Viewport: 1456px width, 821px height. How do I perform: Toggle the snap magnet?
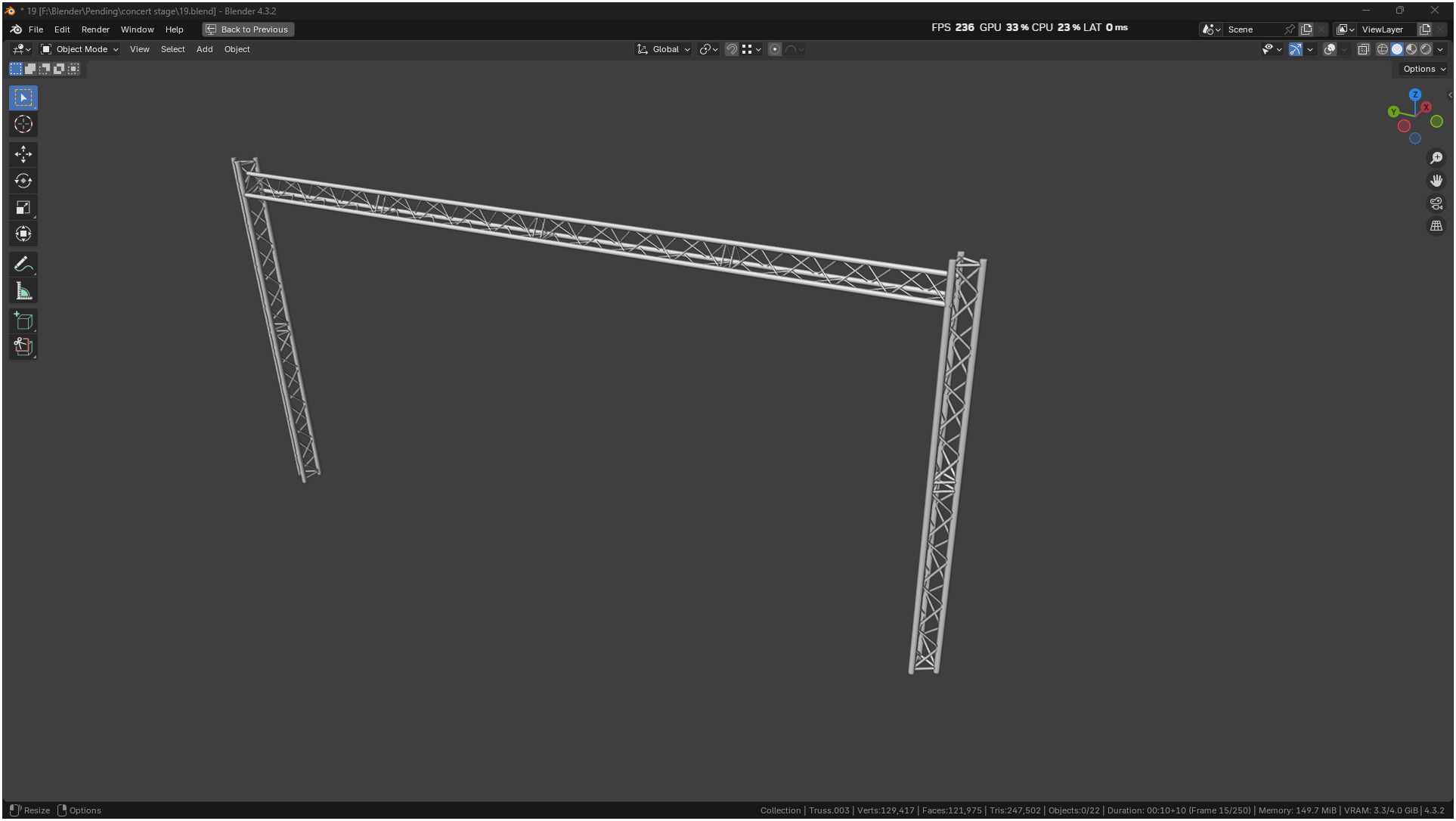point(731,49)
